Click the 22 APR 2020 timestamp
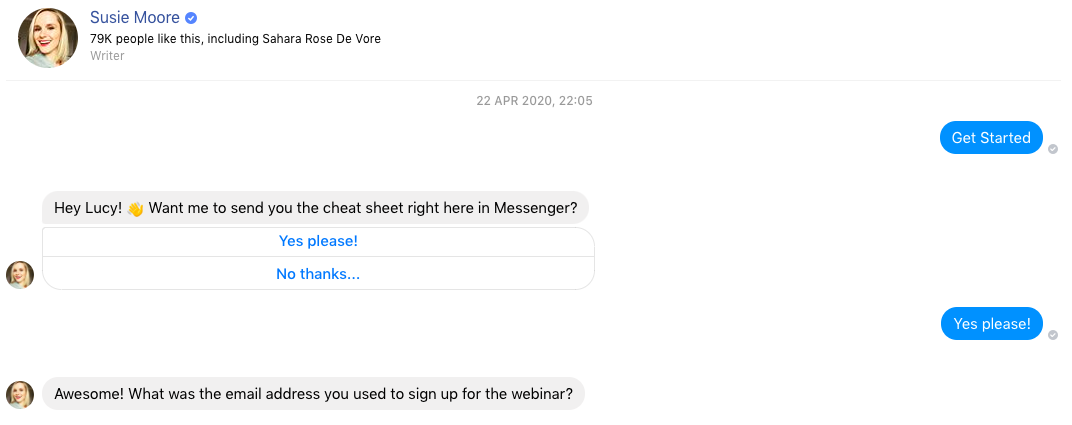 coord(535,101)
